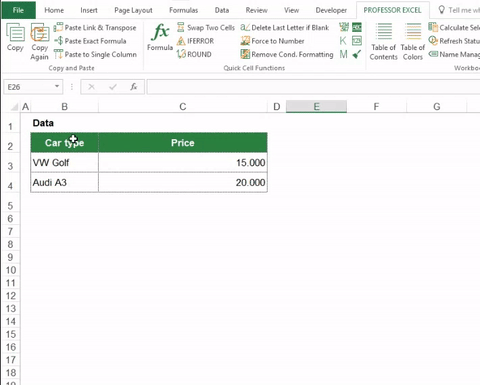Switch to the Insert tab
Image resolution: width=480 pixels, height=385 pixels.
(x=89, y=10)
